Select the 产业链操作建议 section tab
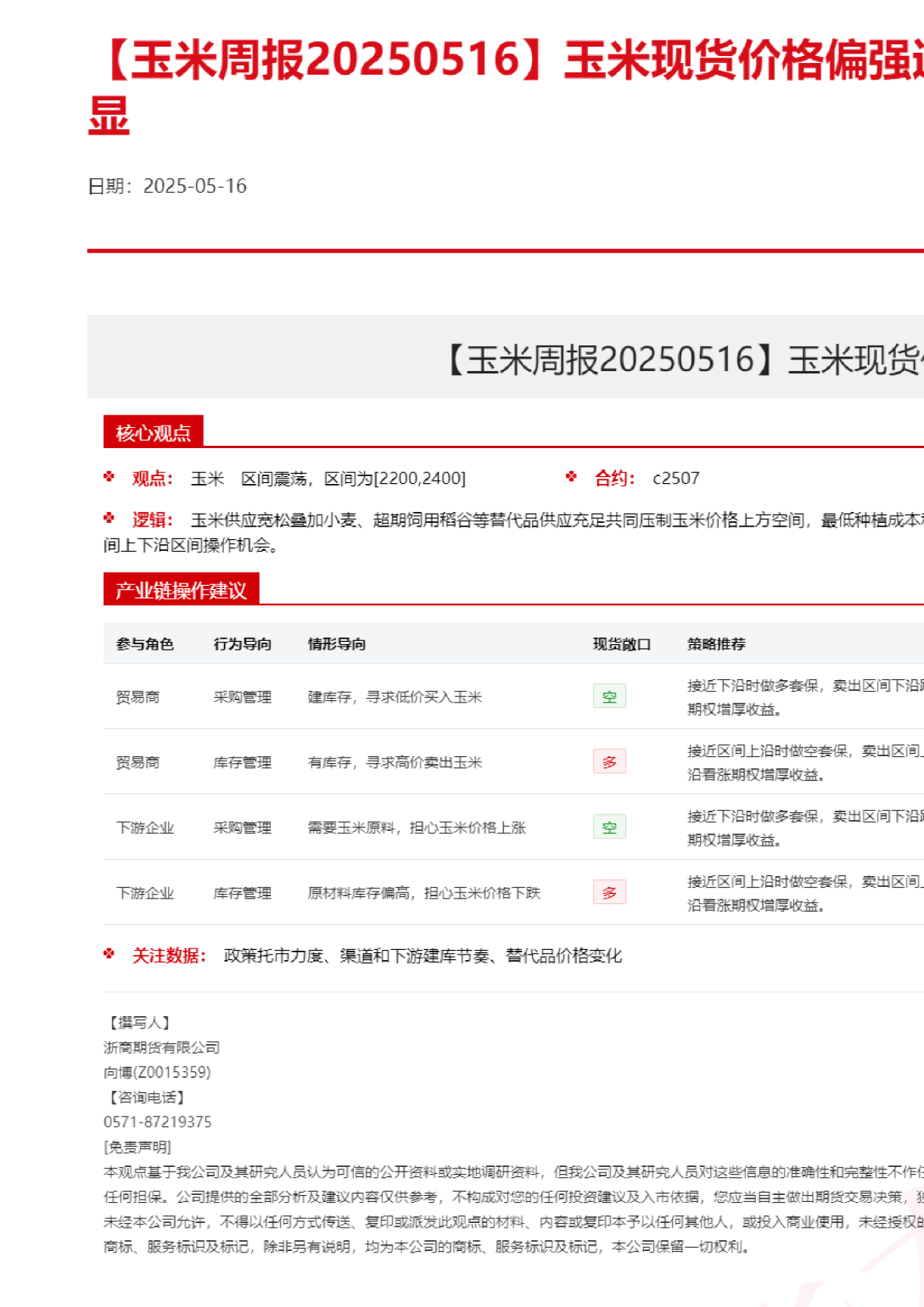 pyautogui.click(x=181, y=590)
